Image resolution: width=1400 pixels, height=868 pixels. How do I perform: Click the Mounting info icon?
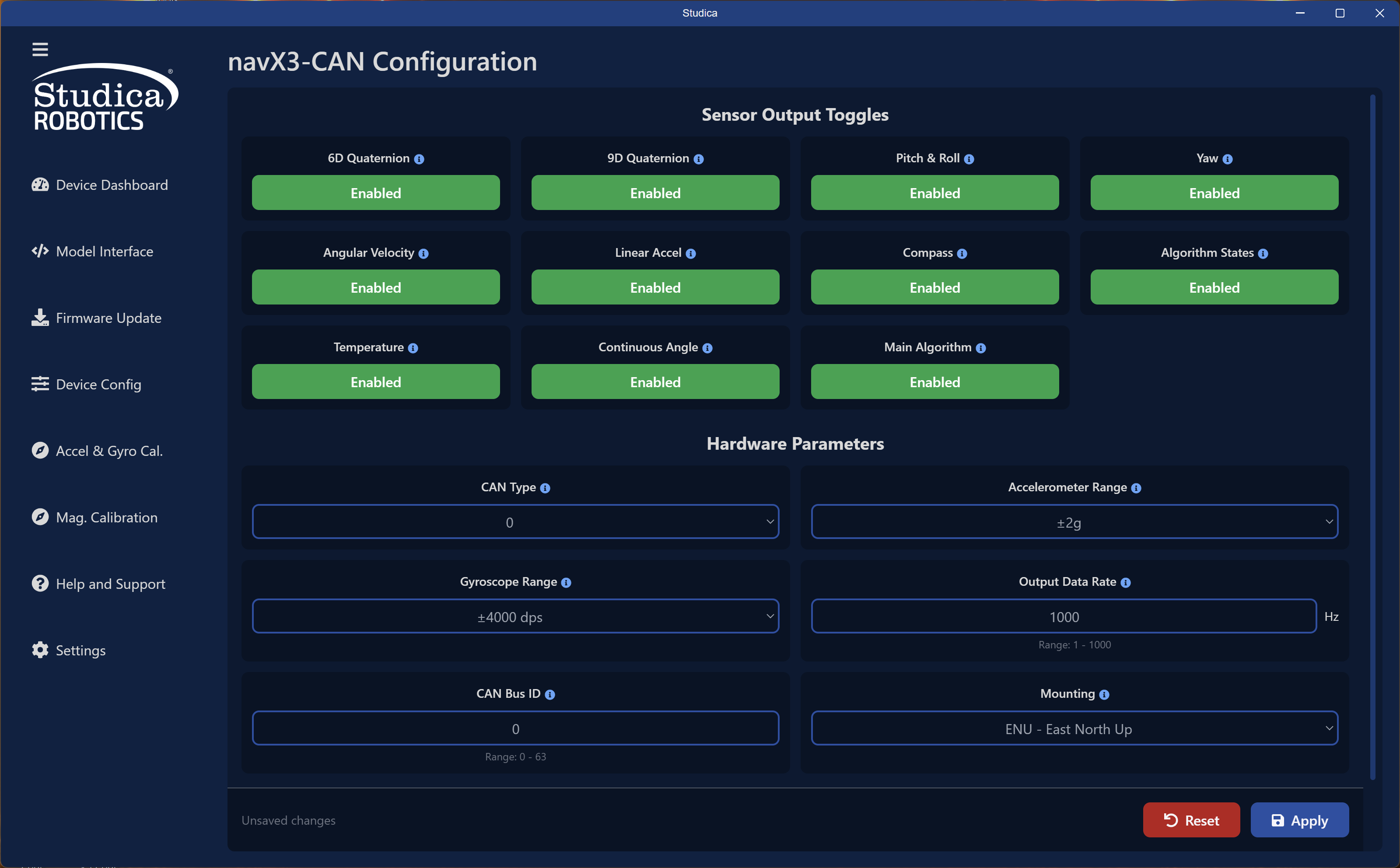pyautogui.click(x=1104, y=695)
